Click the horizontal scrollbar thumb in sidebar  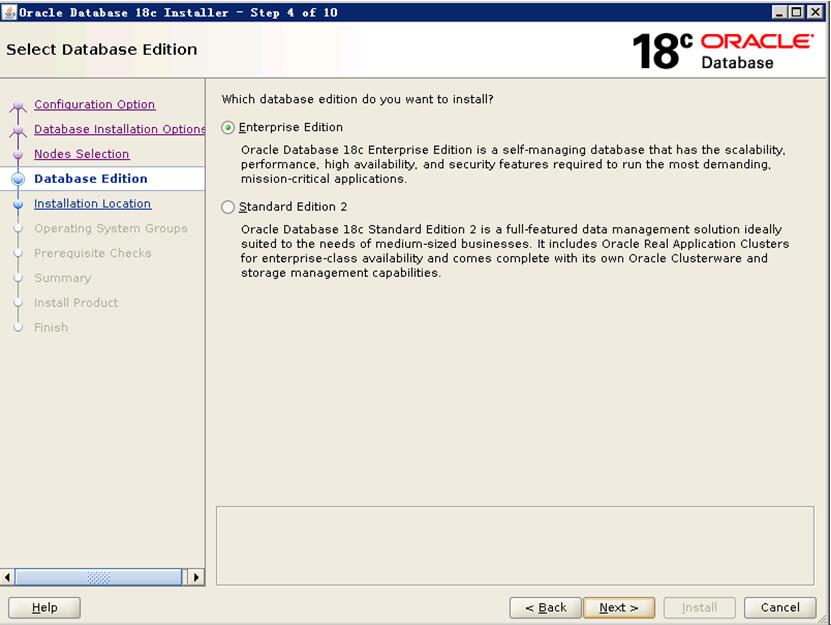[99, 577]
